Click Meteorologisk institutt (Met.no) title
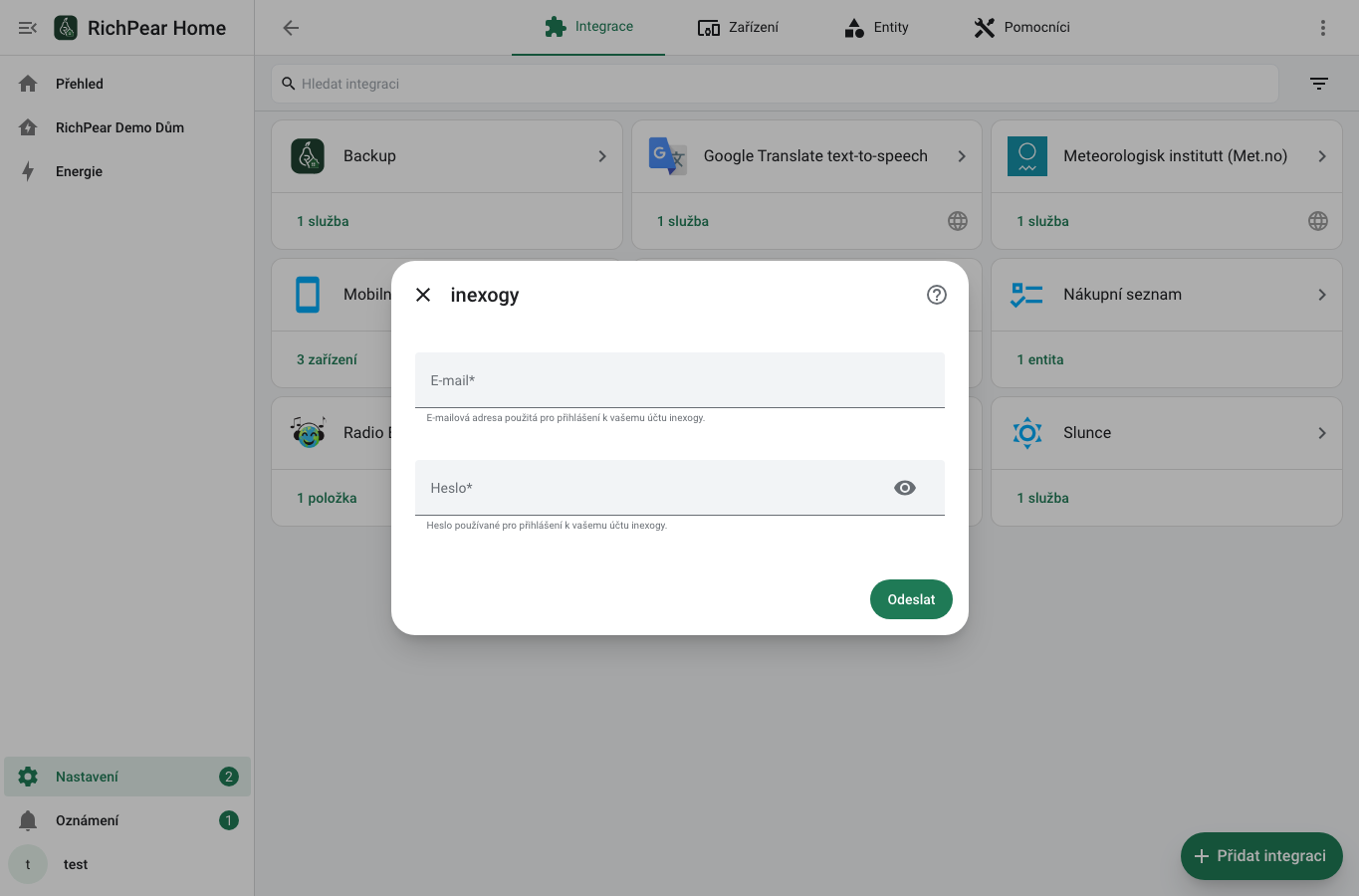This screenshot has height=896, width=1359. [1175, 156]
